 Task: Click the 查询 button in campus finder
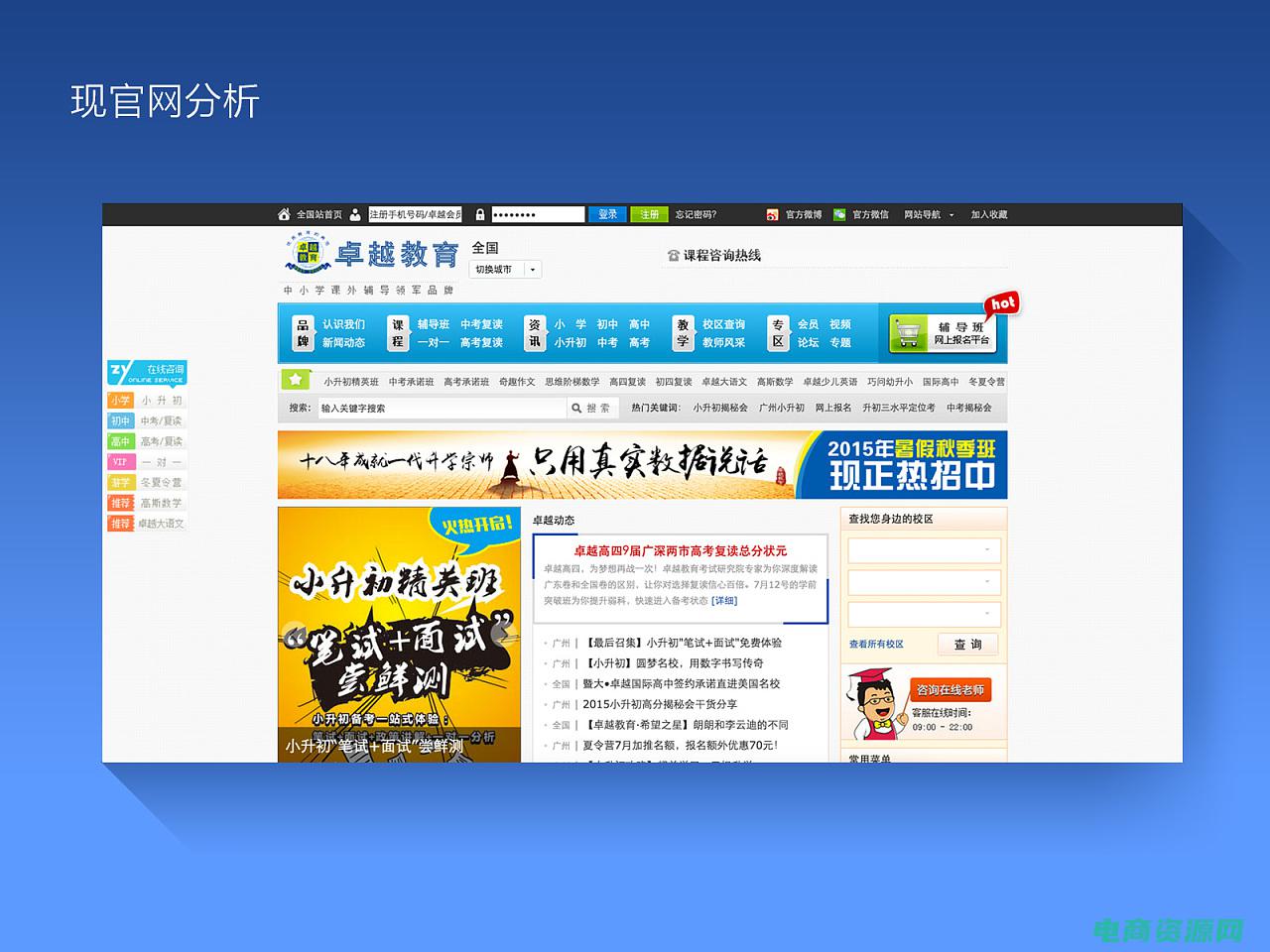968,645
